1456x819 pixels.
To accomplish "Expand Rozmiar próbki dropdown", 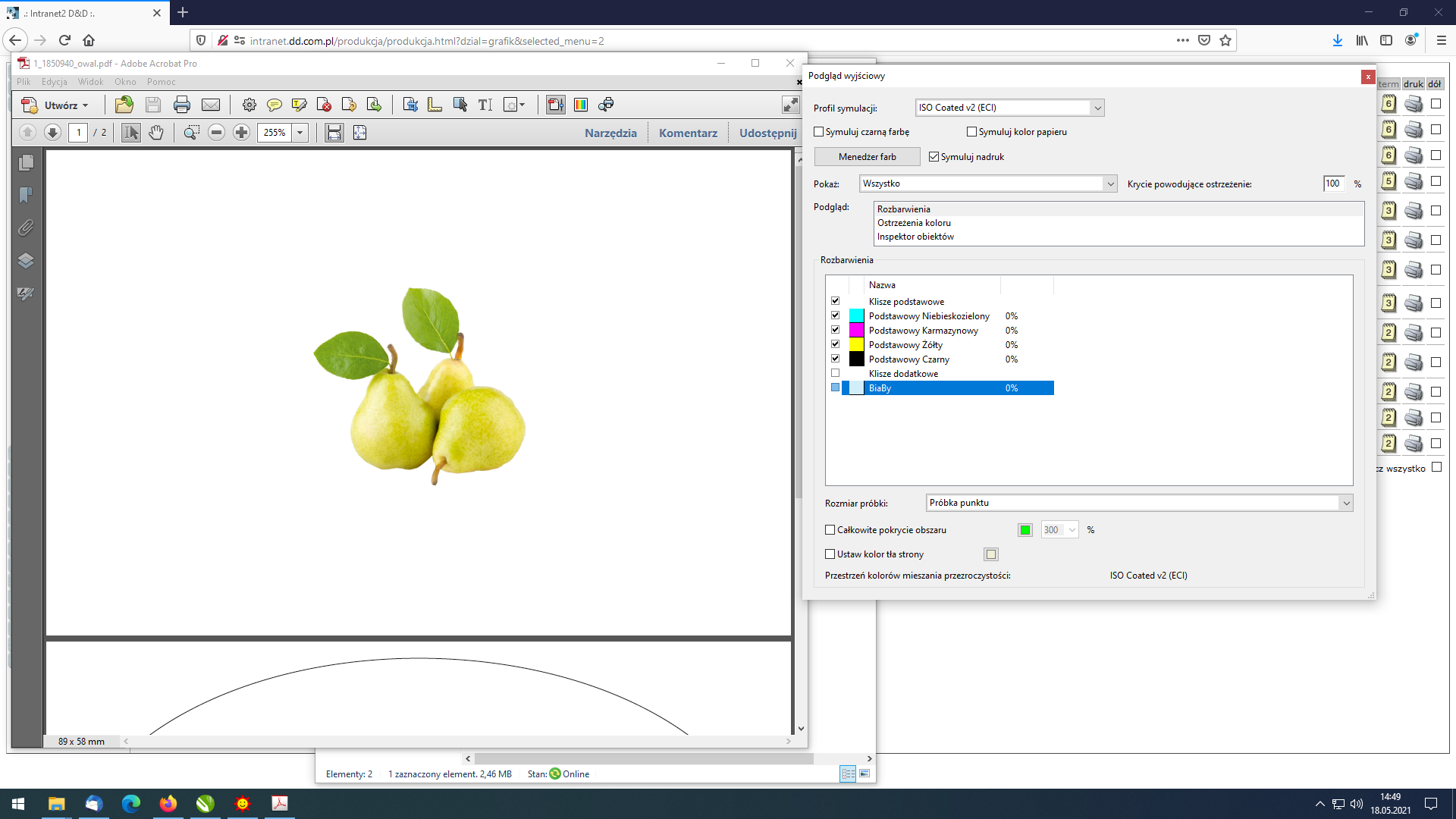I will coord(1346,503).
